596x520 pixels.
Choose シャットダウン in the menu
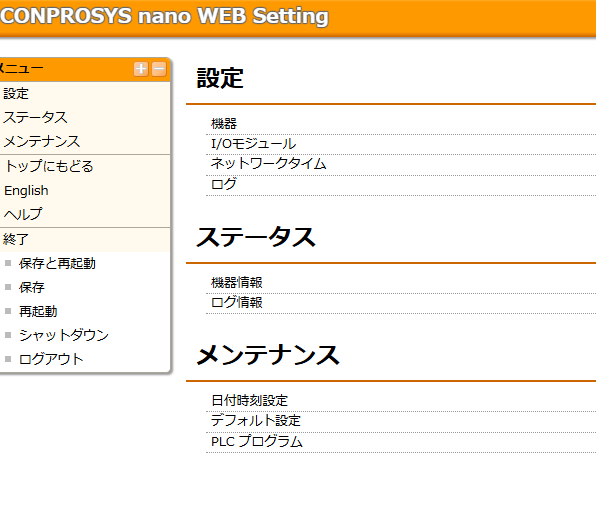(64, 335)
